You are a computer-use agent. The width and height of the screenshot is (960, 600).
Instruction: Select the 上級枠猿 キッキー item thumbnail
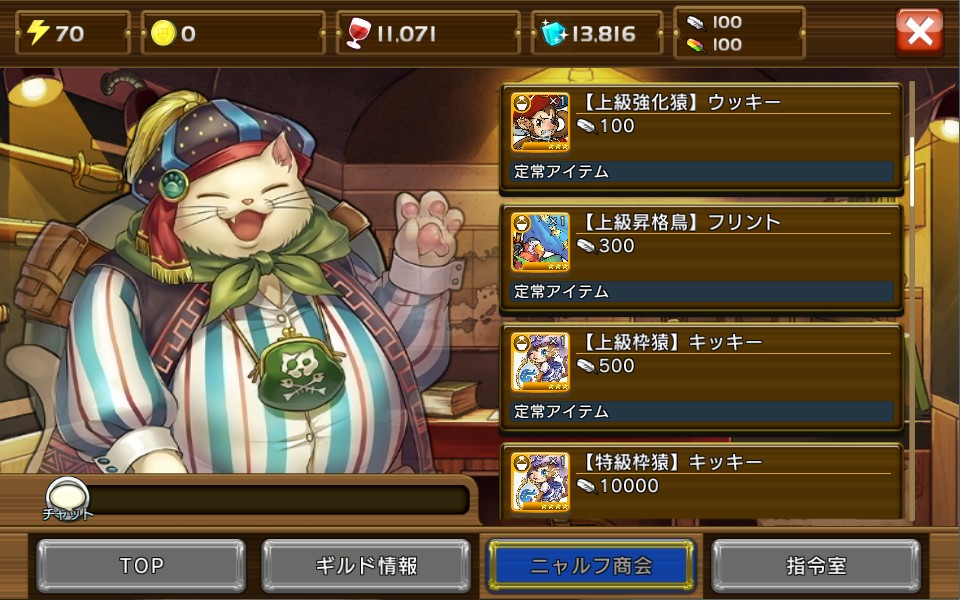point(540,362)
